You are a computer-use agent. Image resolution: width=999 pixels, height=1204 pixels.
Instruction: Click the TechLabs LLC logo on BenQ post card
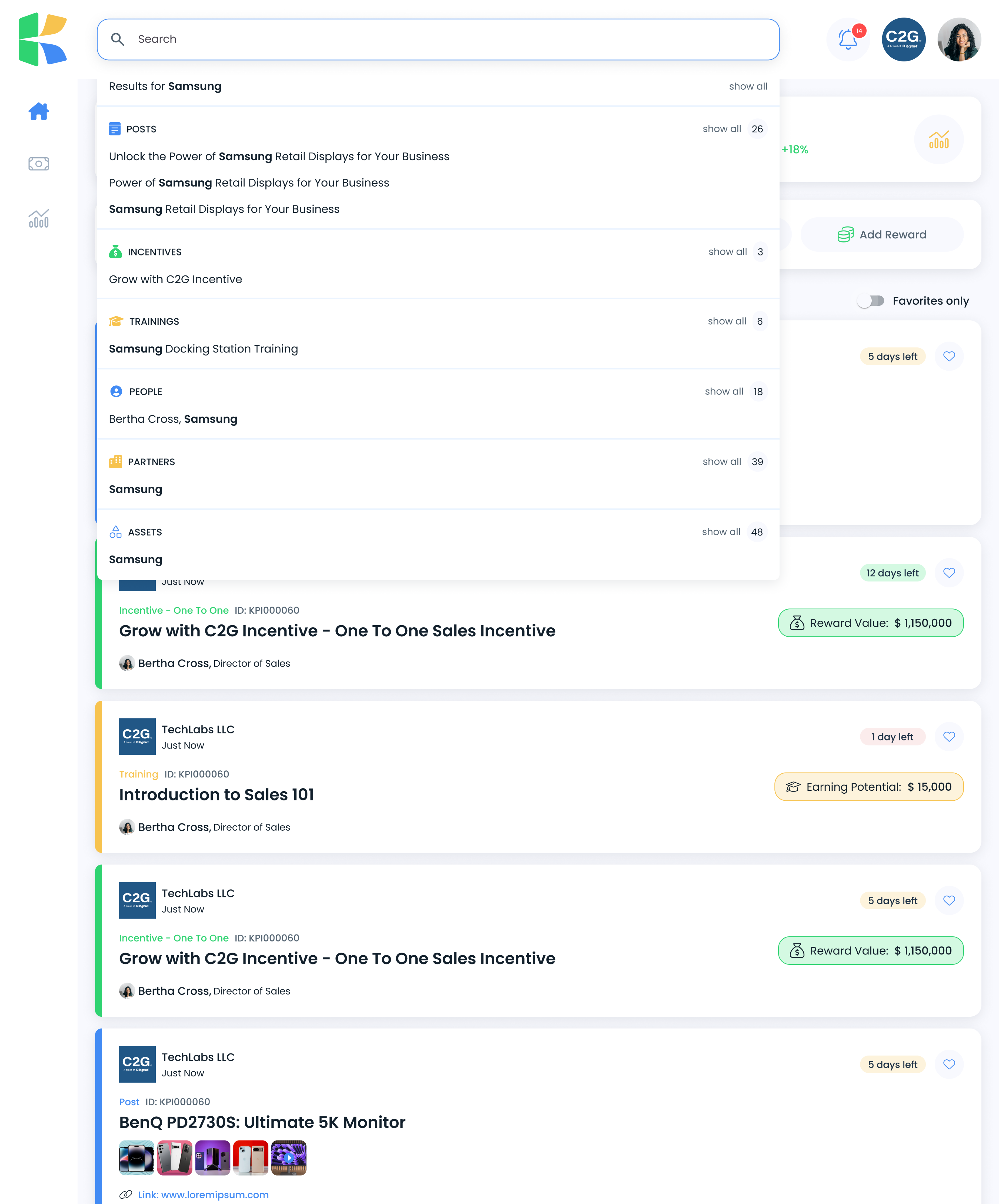(137, 1064)
